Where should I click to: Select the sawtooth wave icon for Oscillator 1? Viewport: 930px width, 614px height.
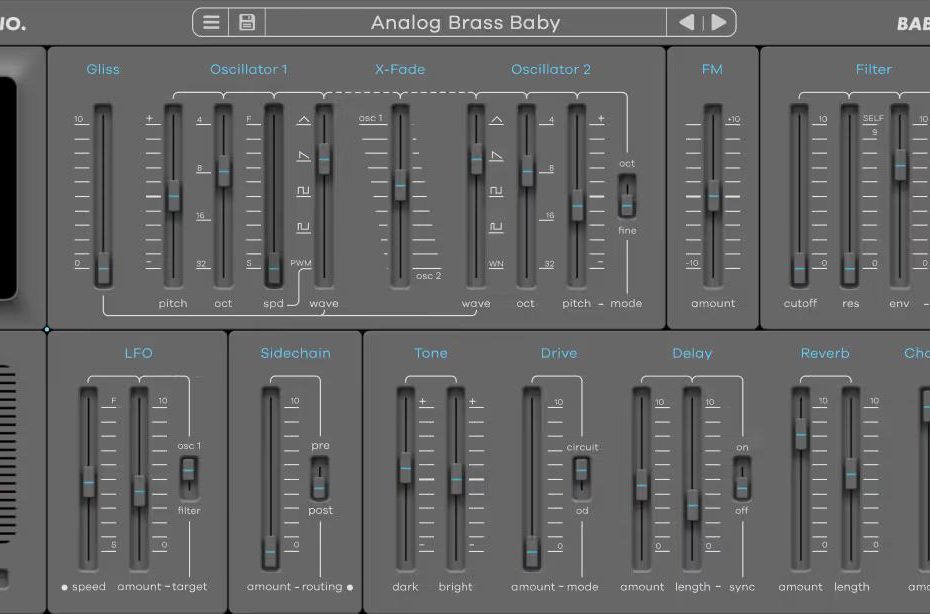[303, 156]
